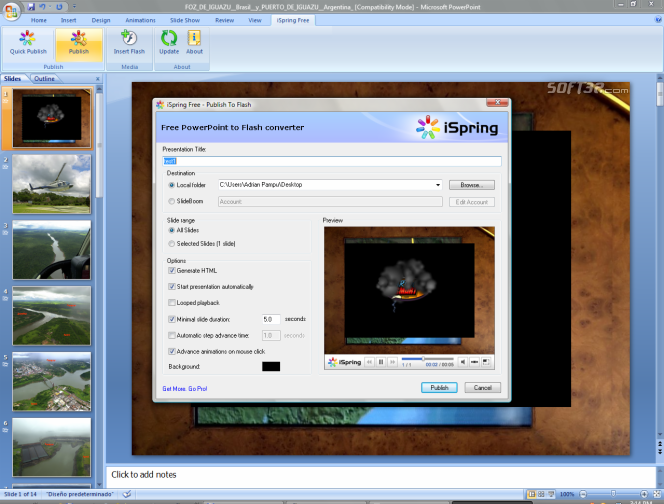The image size is (664, 504).
Task: Click the PowerPoint zoom slider handle
Action: click(613, 494)
